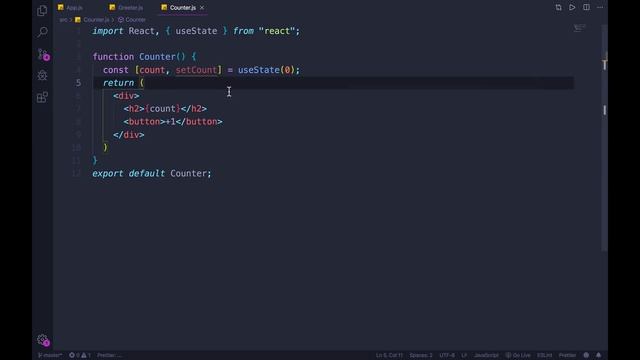
Task: Change indentation via Spaces: 2 status item
Action: [x=421, y=355]
